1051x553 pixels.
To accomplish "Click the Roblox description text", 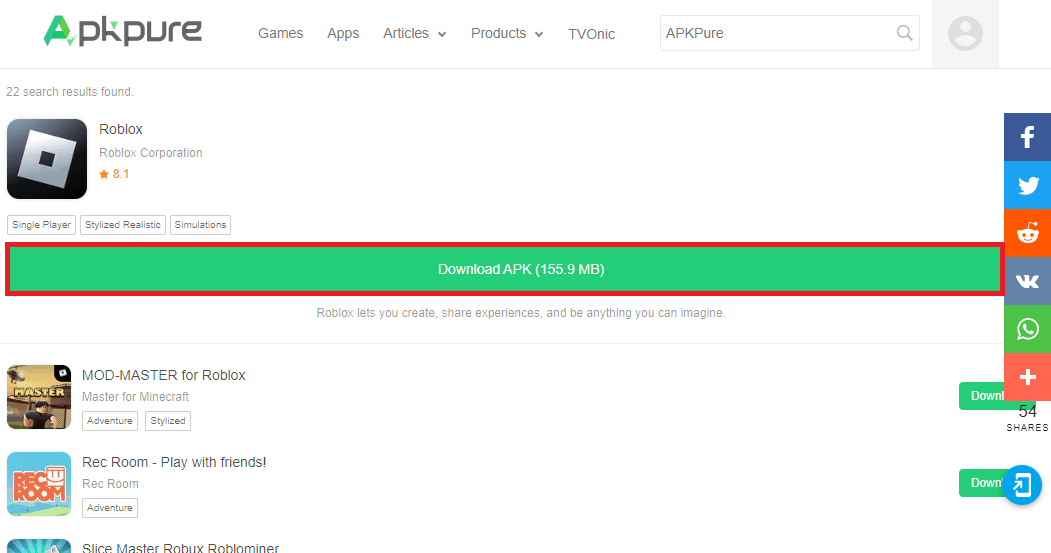I will 521,313.
